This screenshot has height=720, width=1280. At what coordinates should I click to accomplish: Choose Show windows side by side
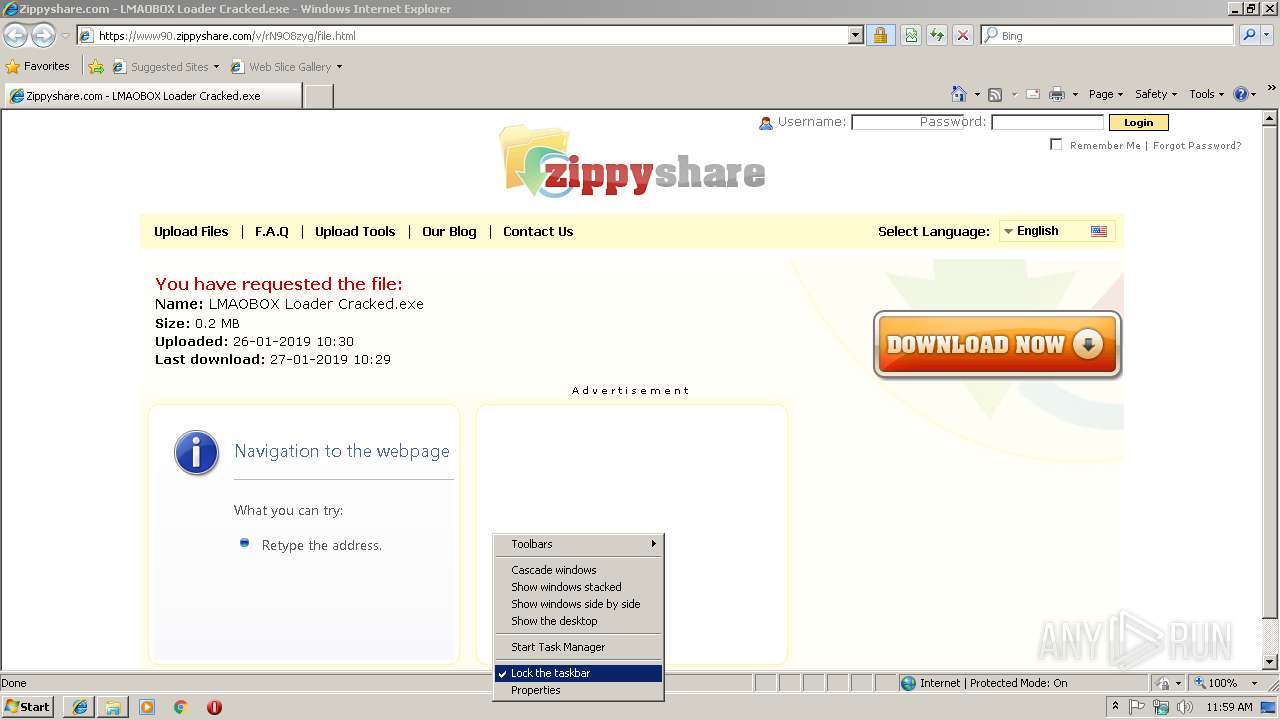579,604
